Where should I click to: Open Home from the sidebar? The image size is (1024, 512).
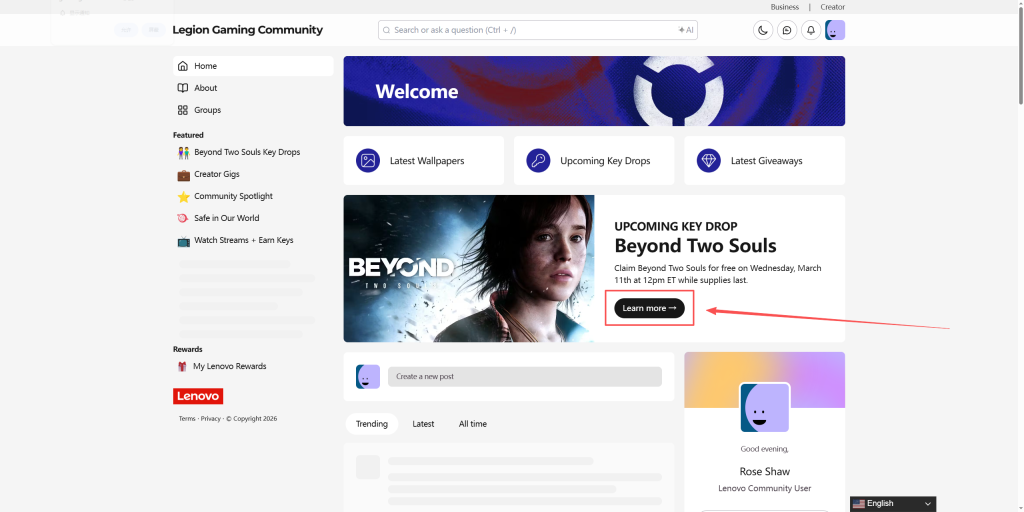pyautogui.click(x=205, y=66)
